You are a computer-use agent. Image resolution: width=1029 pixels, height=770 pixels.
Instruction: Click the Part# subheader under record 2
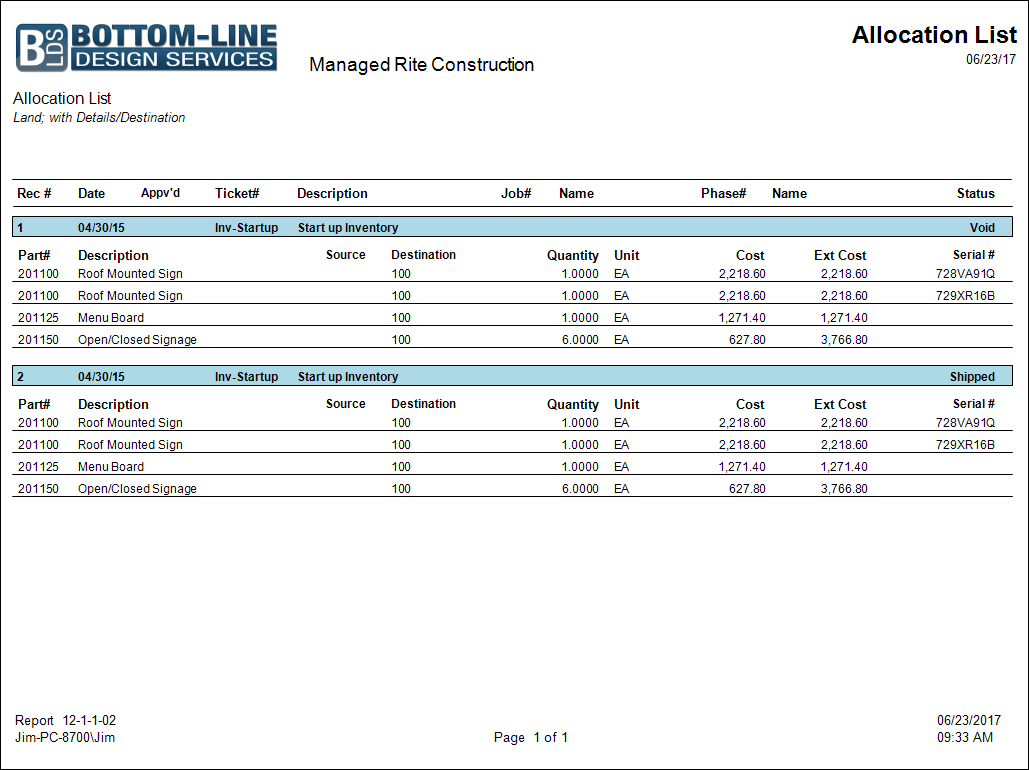34,404
